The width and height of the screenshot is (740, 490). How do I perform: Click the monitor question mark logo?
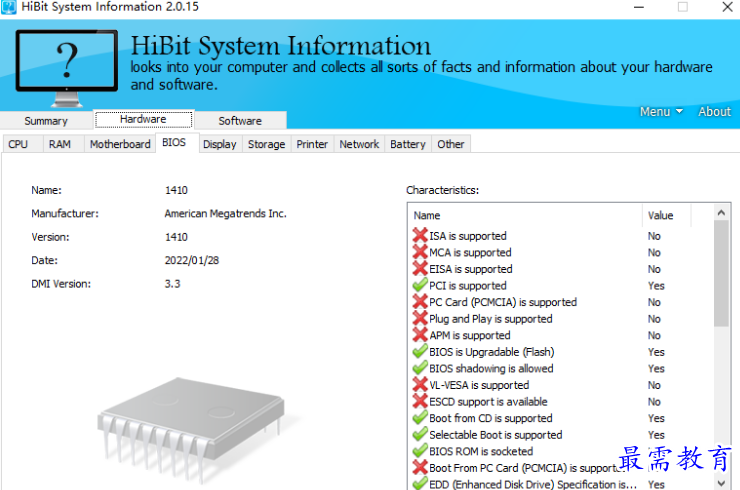pos(67,68)
